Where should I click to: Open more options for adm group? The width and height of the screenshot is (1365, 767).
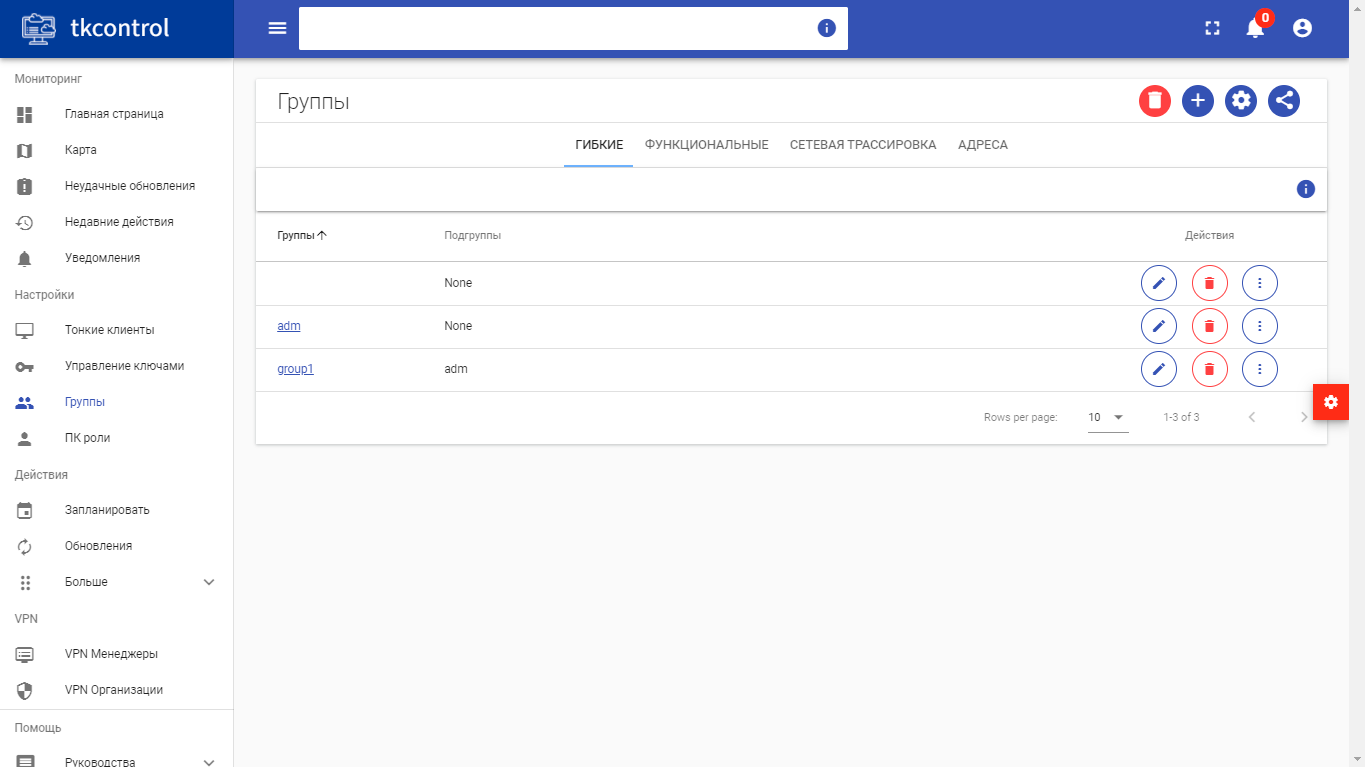click(x=1260, y=326)
